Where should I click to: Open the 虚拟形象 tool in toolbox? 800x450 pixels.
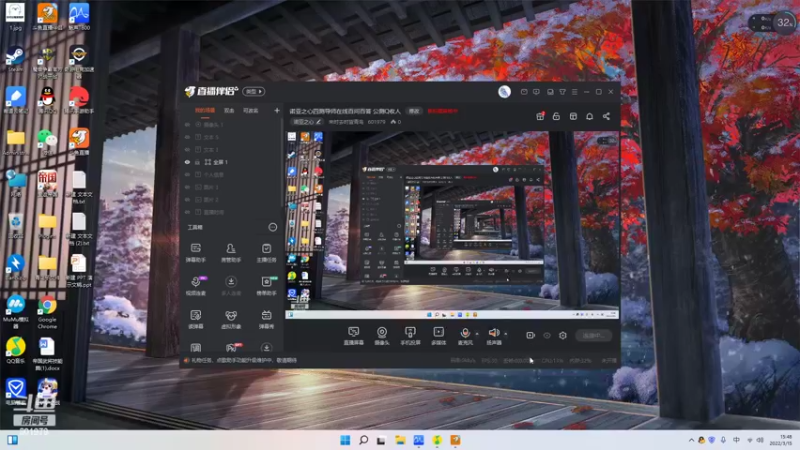pyautogui.click(x=231, y=319)
